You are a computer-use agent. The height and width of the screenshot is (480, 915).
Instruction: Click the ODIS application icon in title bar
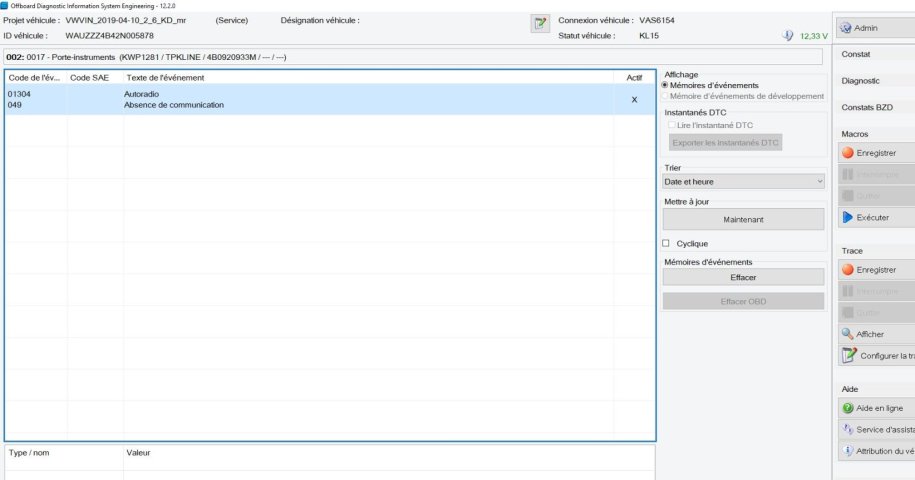[4, 5]
